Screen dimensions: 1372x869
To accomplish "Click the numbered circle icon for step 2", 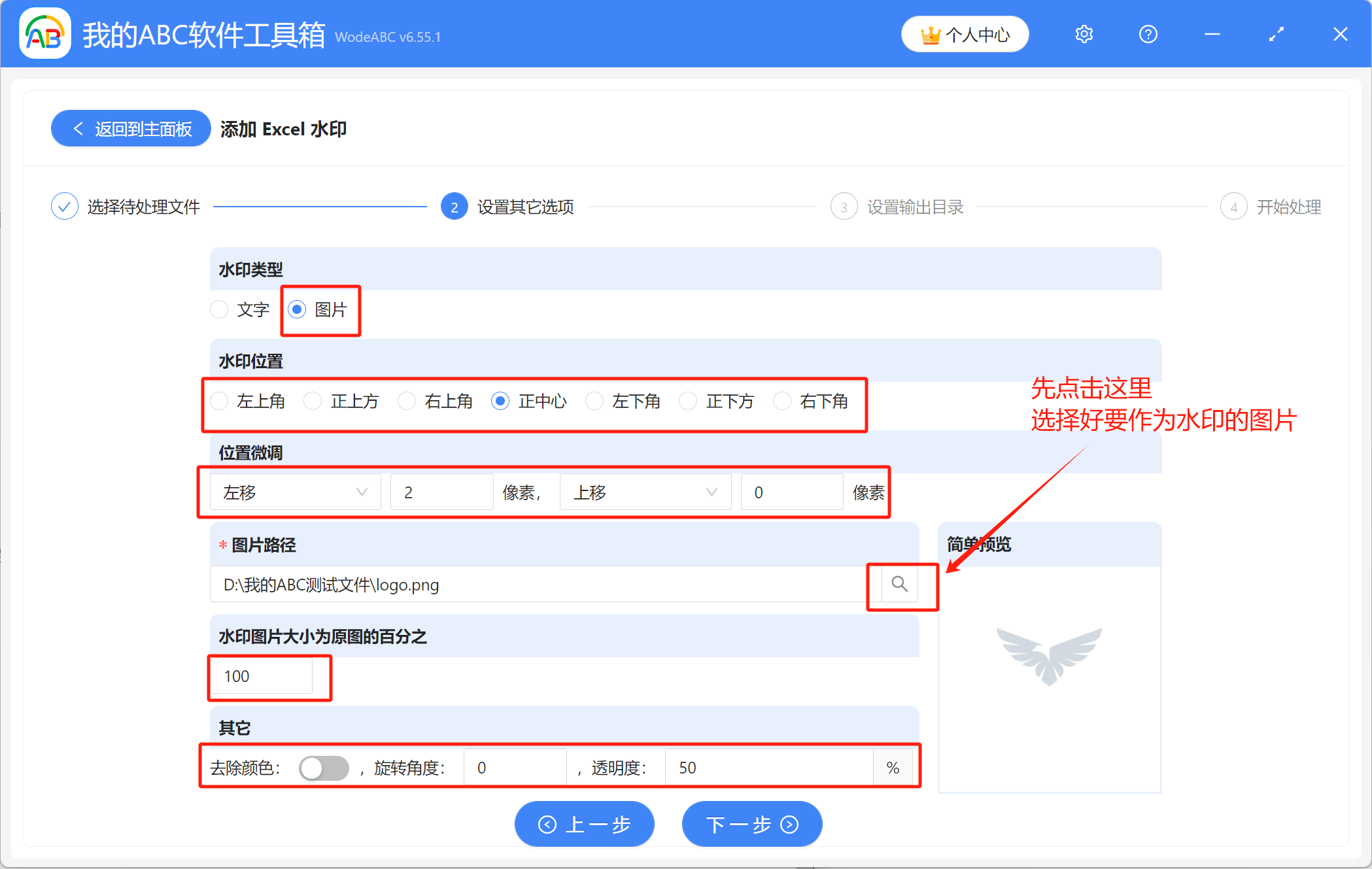I will (x=454, y=206).
